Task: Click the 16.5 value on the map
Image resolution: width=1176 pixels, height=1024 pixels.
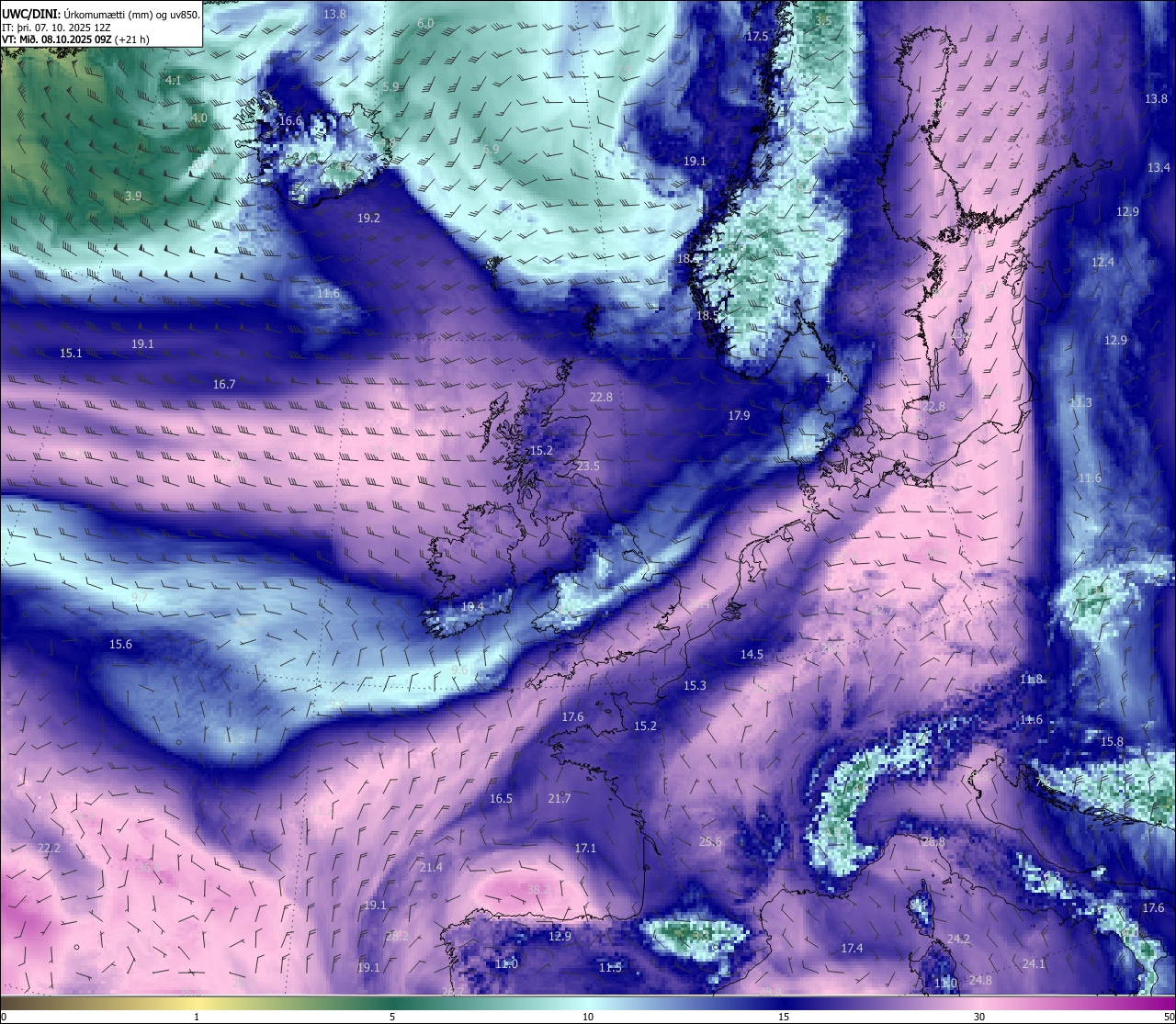Action: (x=501, y=798)
